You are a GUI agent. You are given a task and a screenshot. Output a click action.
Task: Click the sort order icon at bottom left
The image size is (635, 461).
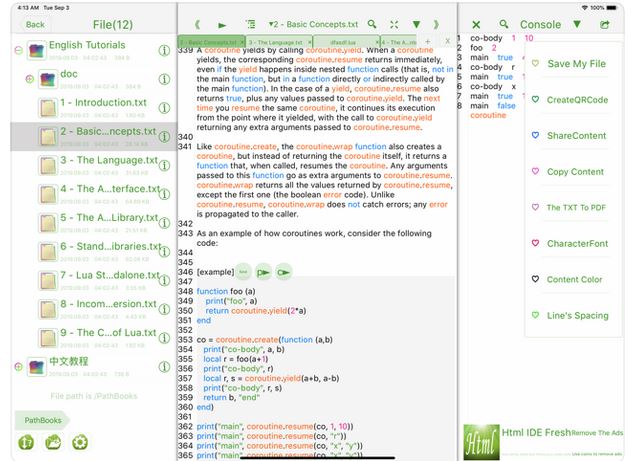pyautogui.click(x=26, y=442)
